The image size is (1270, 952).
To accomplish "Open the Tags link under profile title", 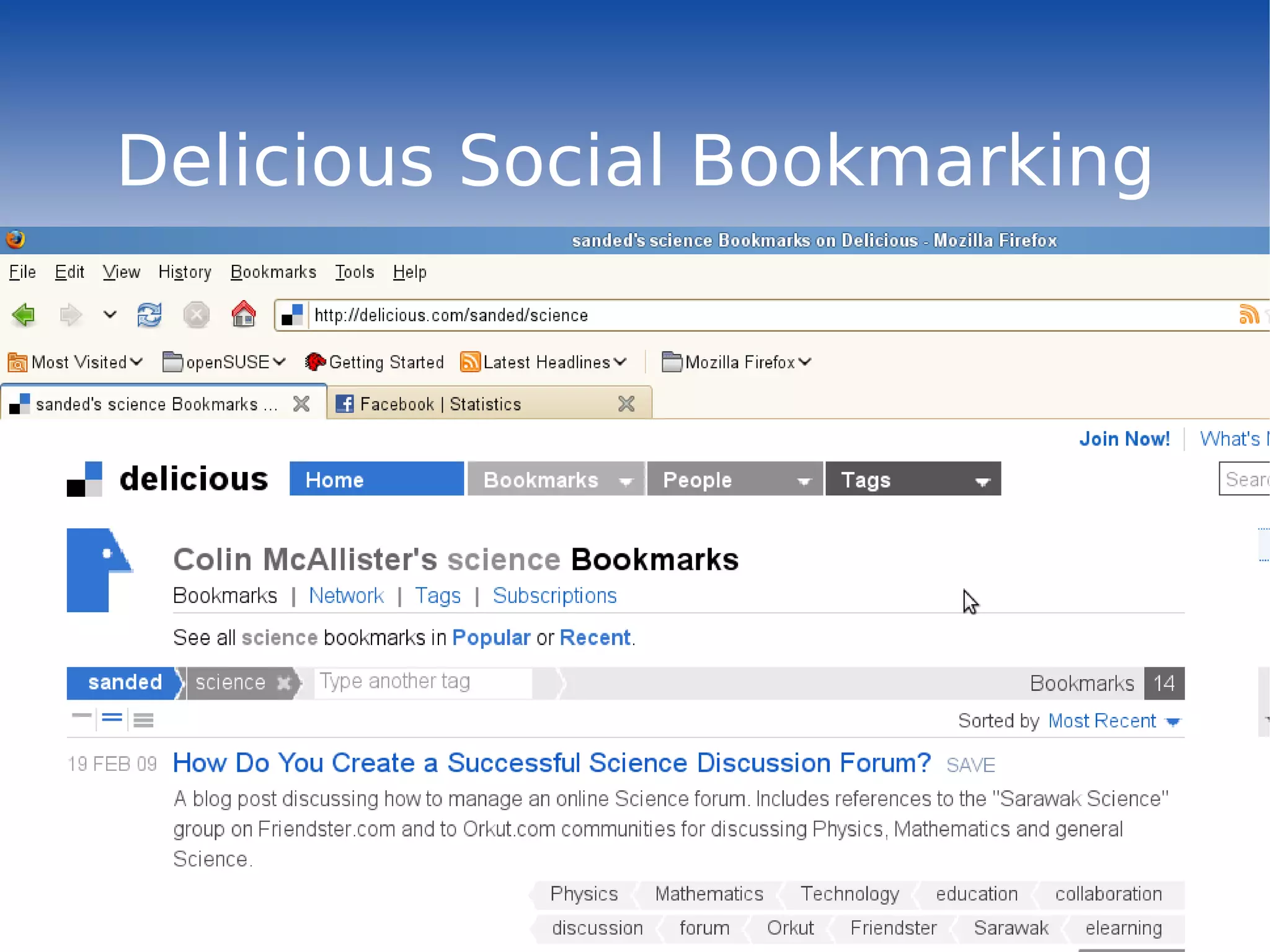I will point(438,595).
